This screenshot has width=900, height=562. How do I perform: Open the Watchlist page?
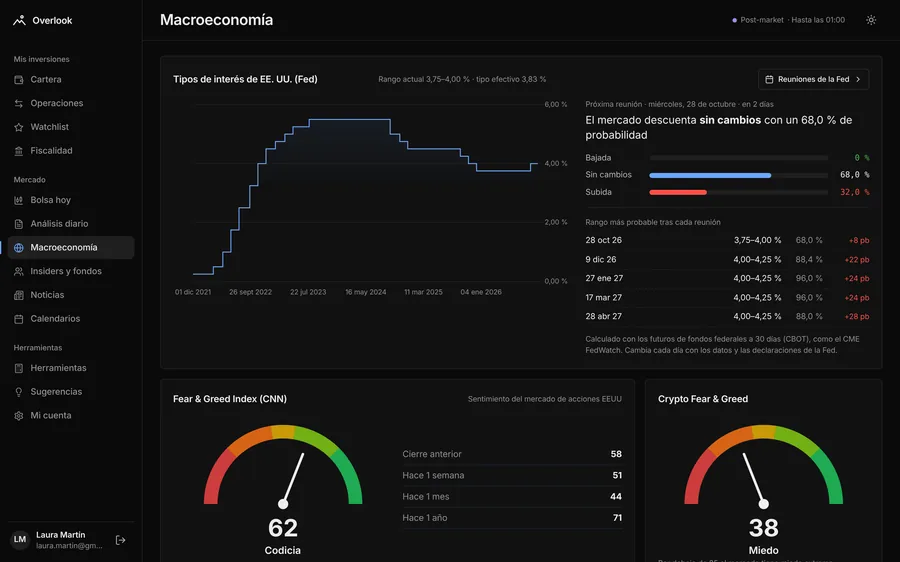coord(71,127)
